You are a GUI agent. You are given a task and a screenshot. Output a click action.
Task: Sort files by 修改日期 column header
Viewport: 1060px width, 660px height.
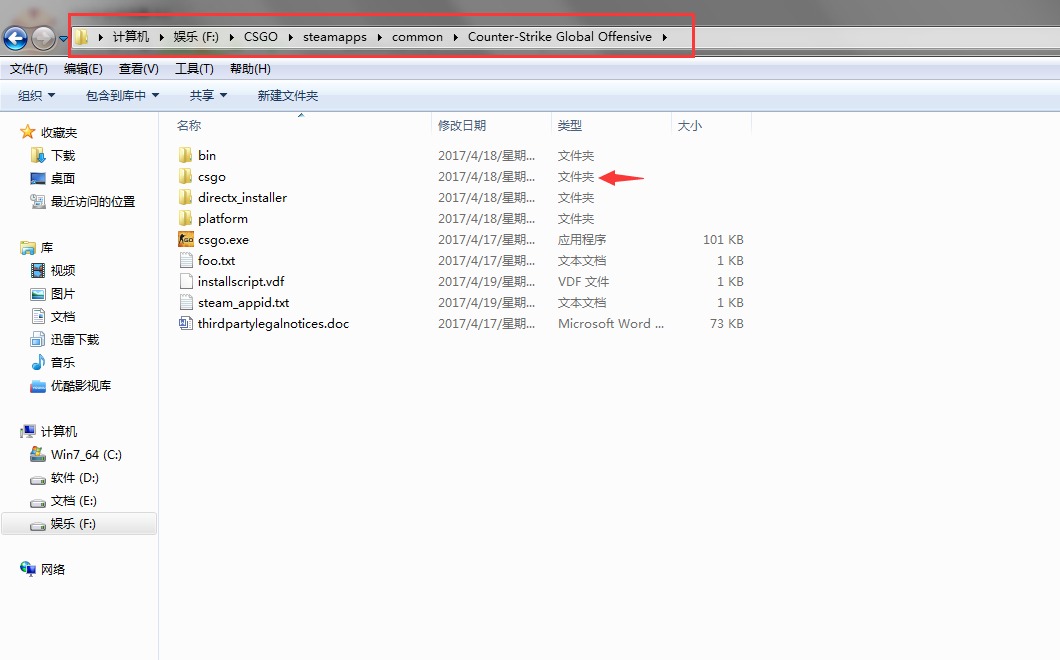point(462,126)
